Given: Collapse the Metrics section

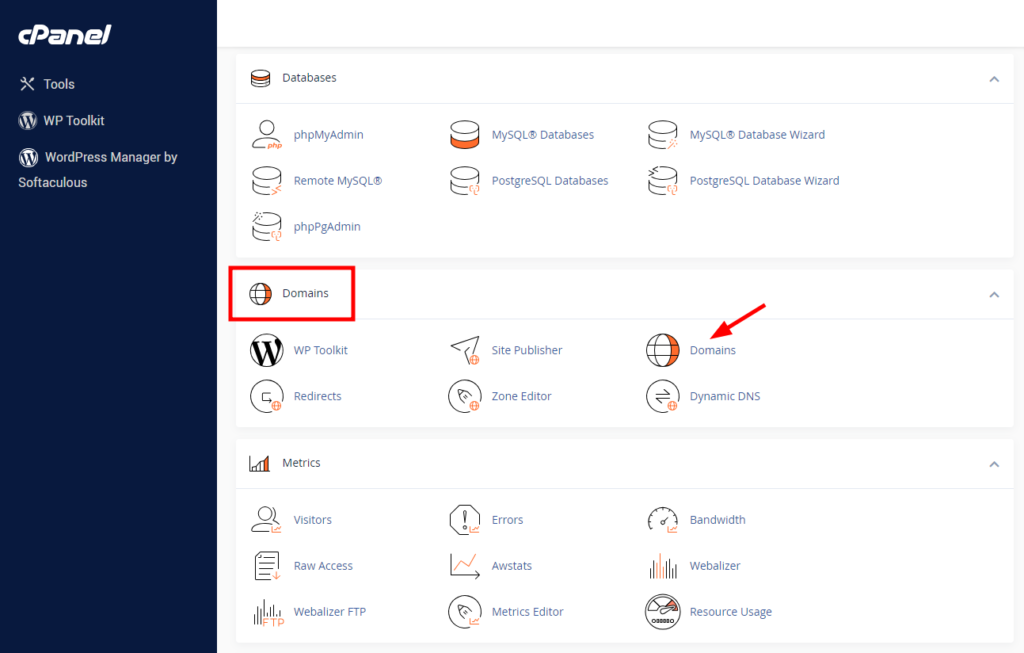Looking at the screenshot, I should pyautogui.click(x=994, y=464).
